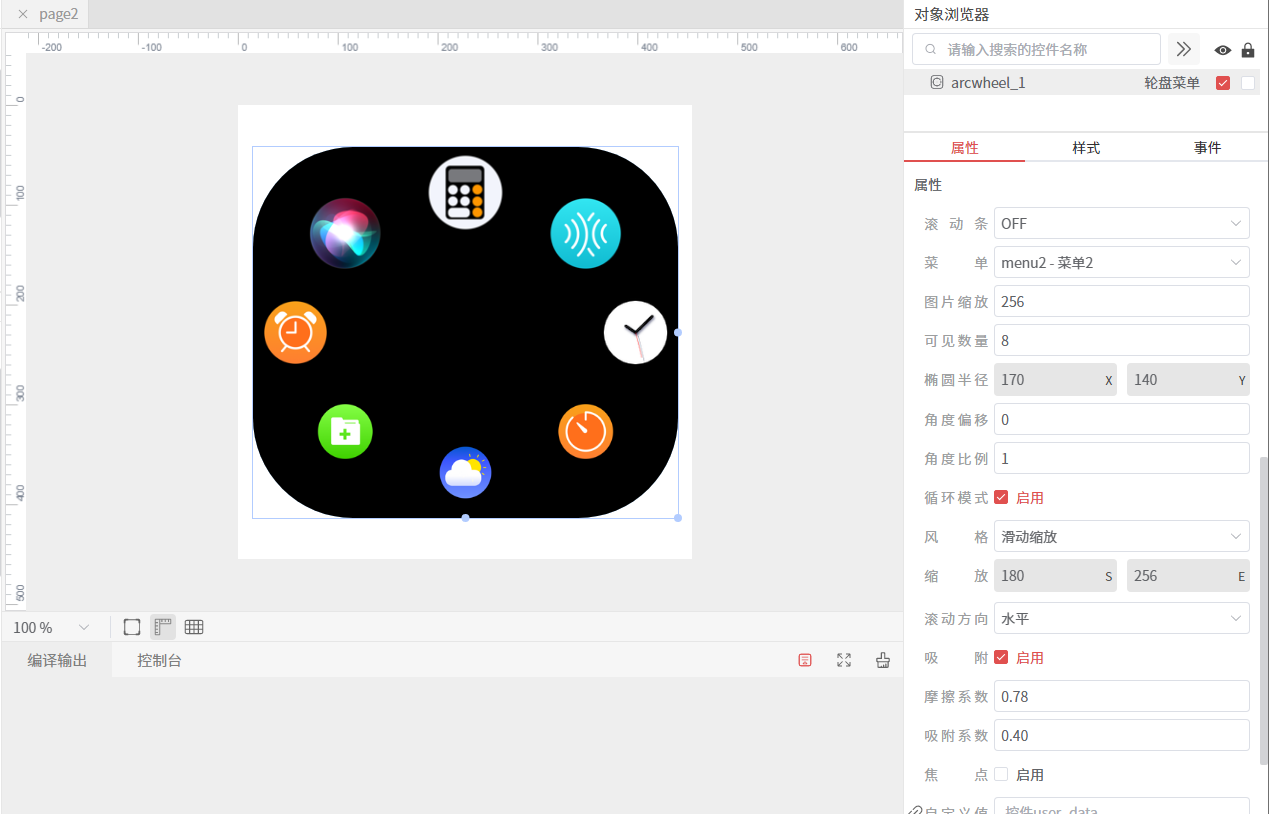The height and width of the screenshot is (814, 1269).
Task: Click the orange timer icon
Action: [x=585, y=432]
